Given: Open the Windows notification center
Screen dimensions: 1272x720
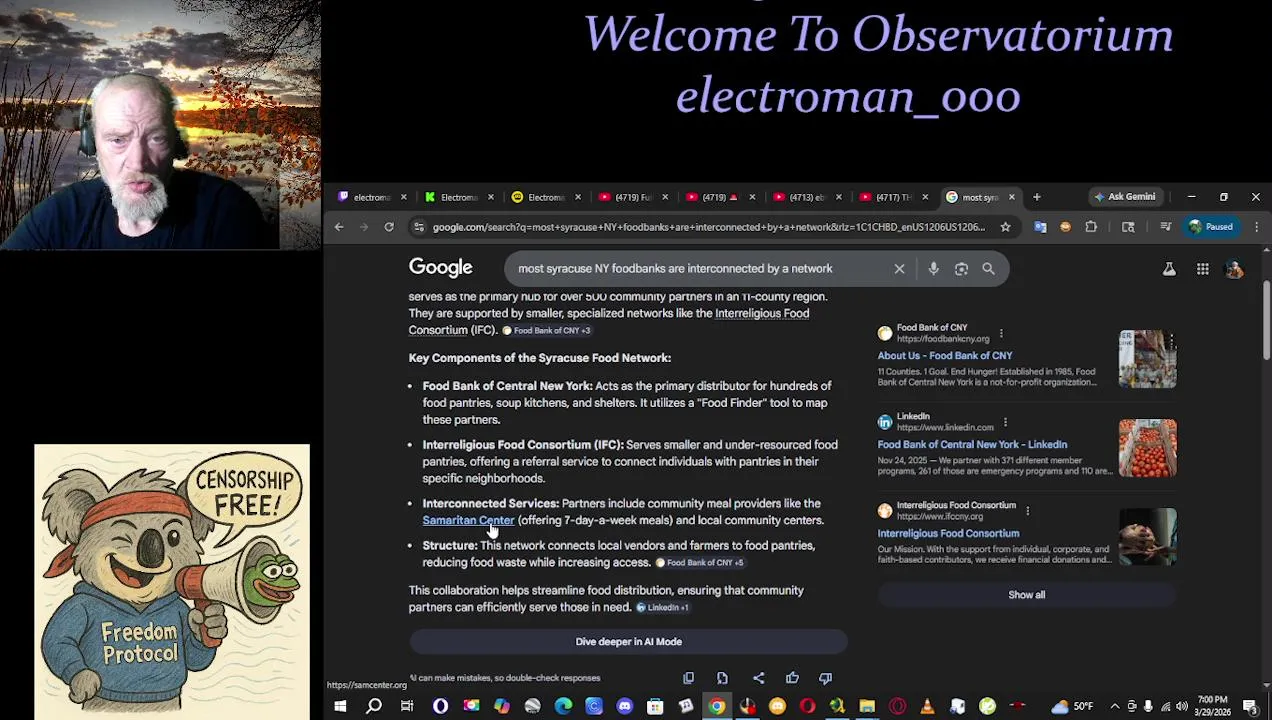Looking at the screenshot, I should (1251, 707).
